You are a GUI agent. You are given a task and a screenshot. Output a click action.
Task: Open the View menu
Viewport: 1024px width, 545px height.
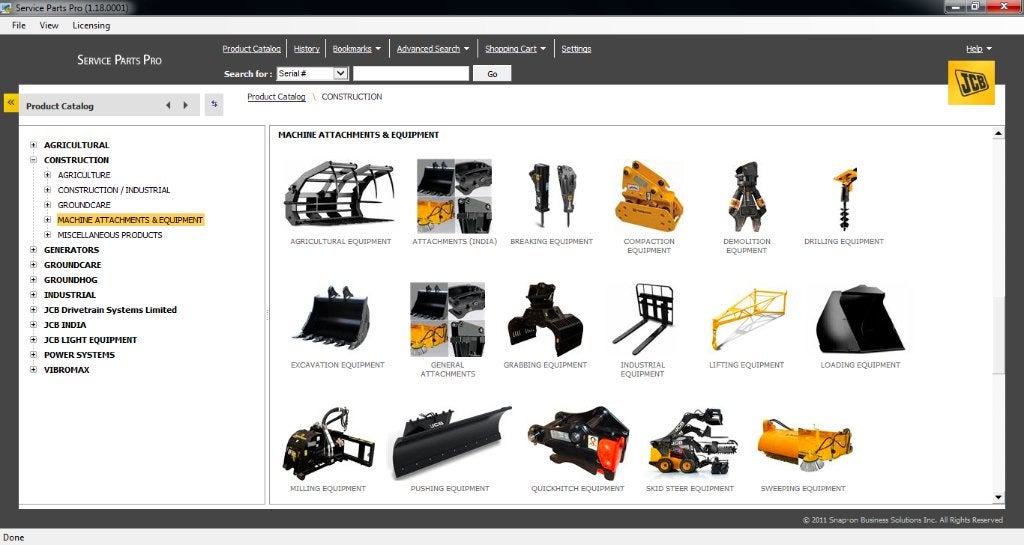pos(49,25)
